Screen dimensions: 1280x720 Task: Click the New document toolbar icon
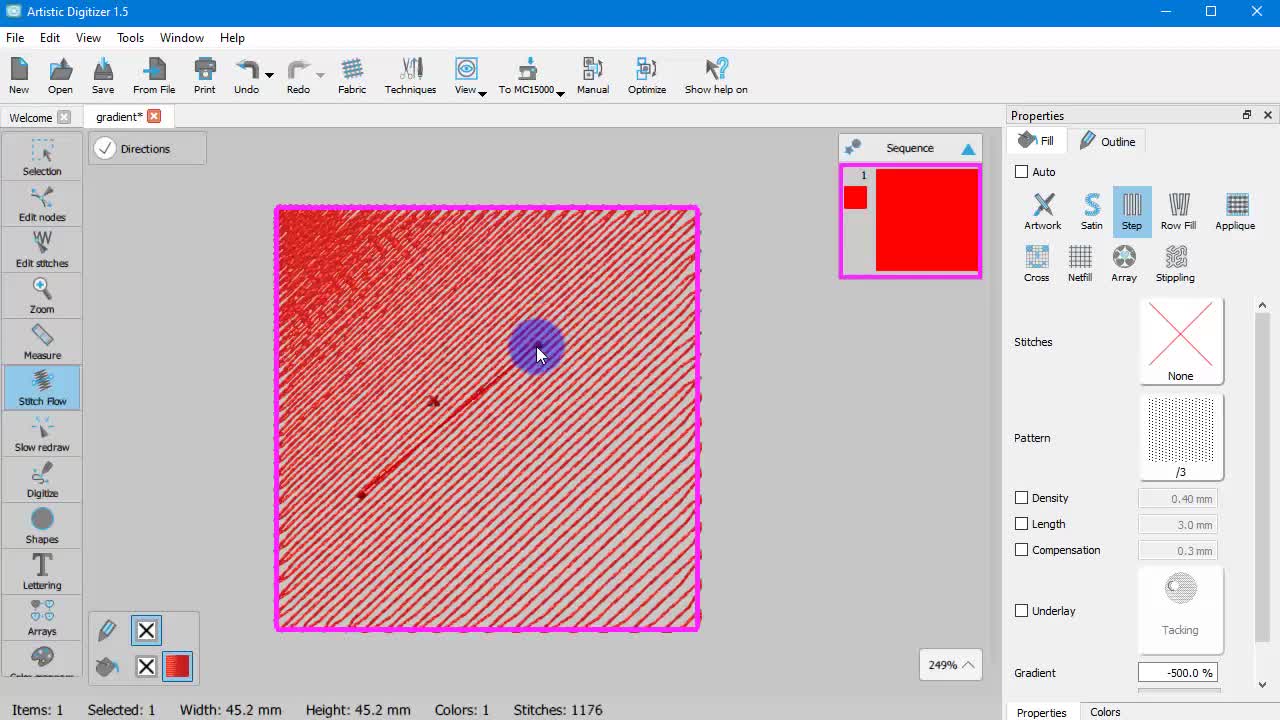click(19, 76)
